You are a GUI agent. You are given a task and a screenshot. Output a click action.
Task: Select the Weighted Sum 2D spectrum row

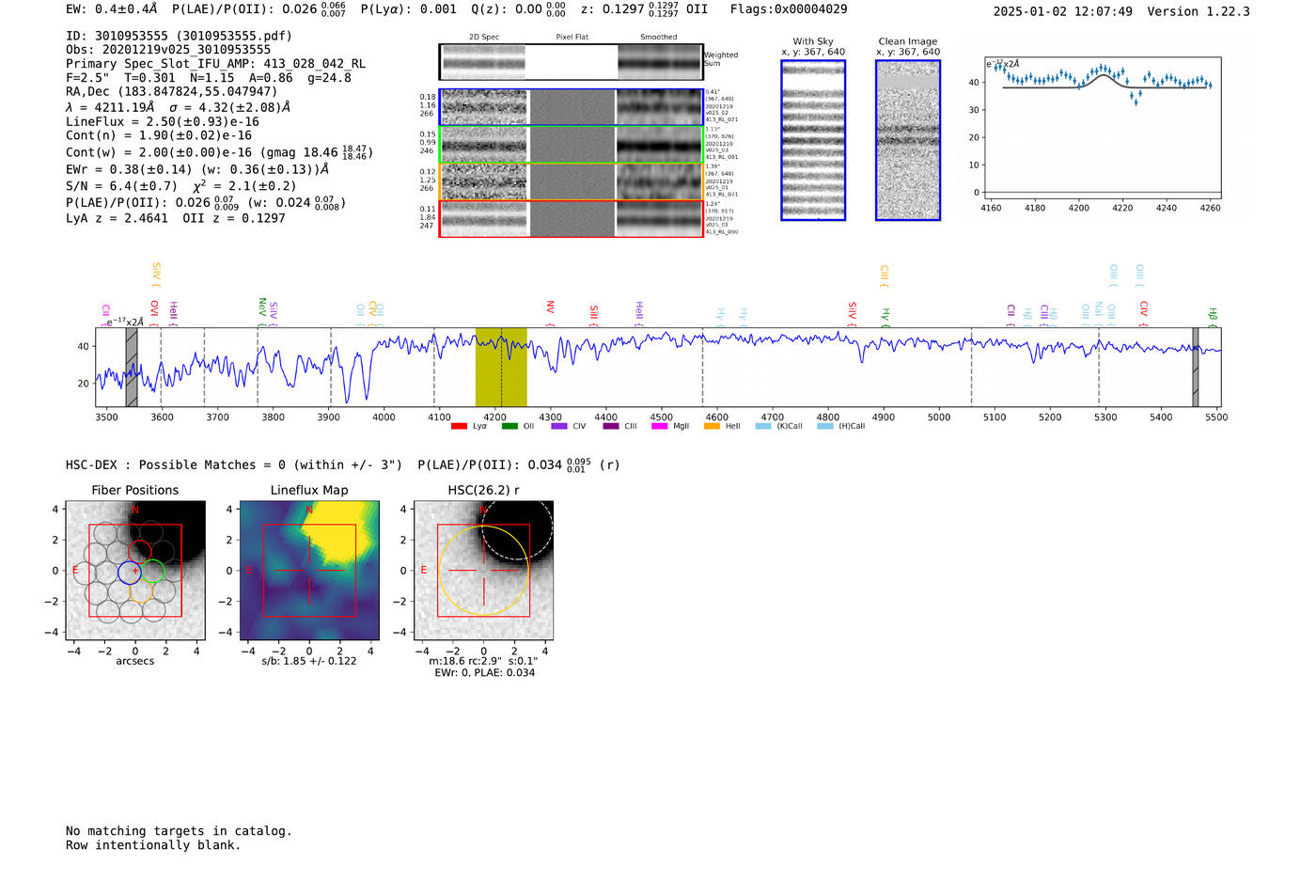572,62
